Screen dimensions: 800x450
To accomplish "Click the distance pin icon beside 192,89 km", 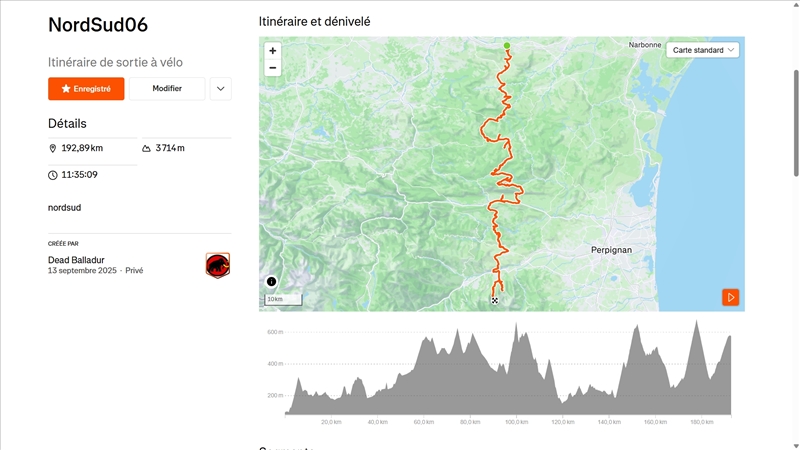I will (53, 148).
